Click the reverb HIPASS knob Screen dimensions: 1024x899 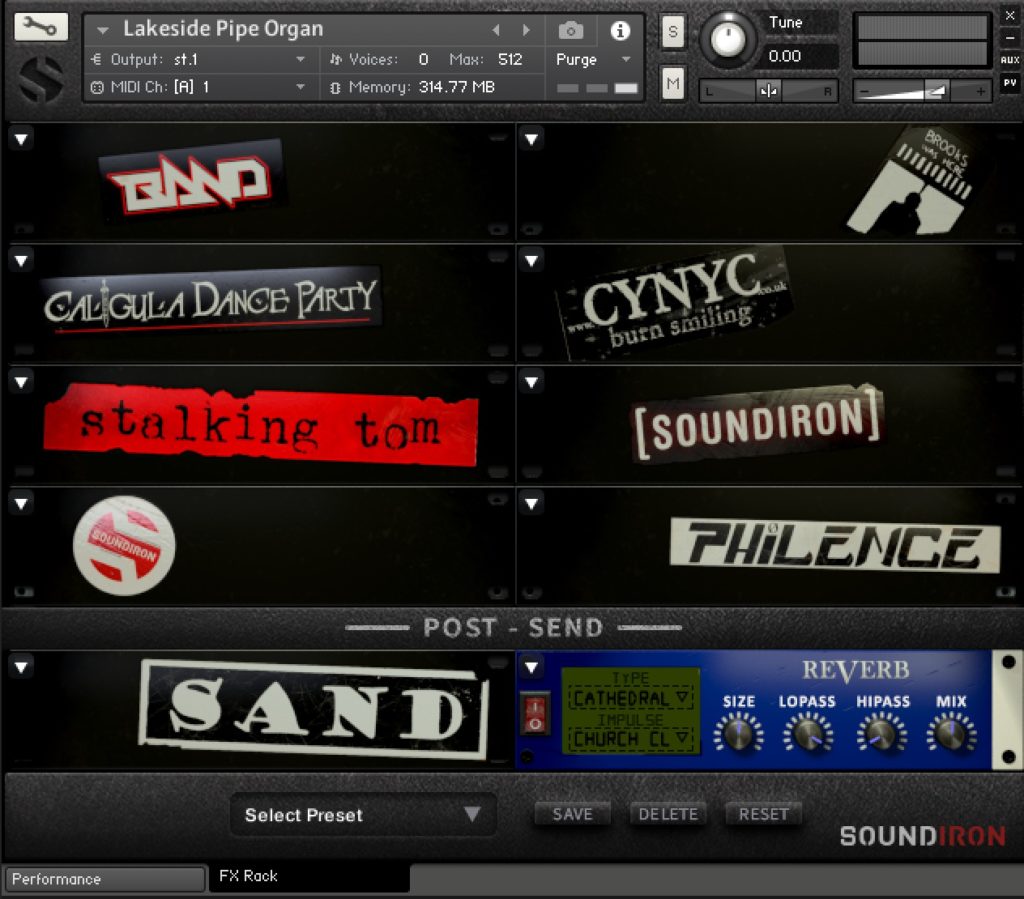pyautogui.click(x=882, y=733)
